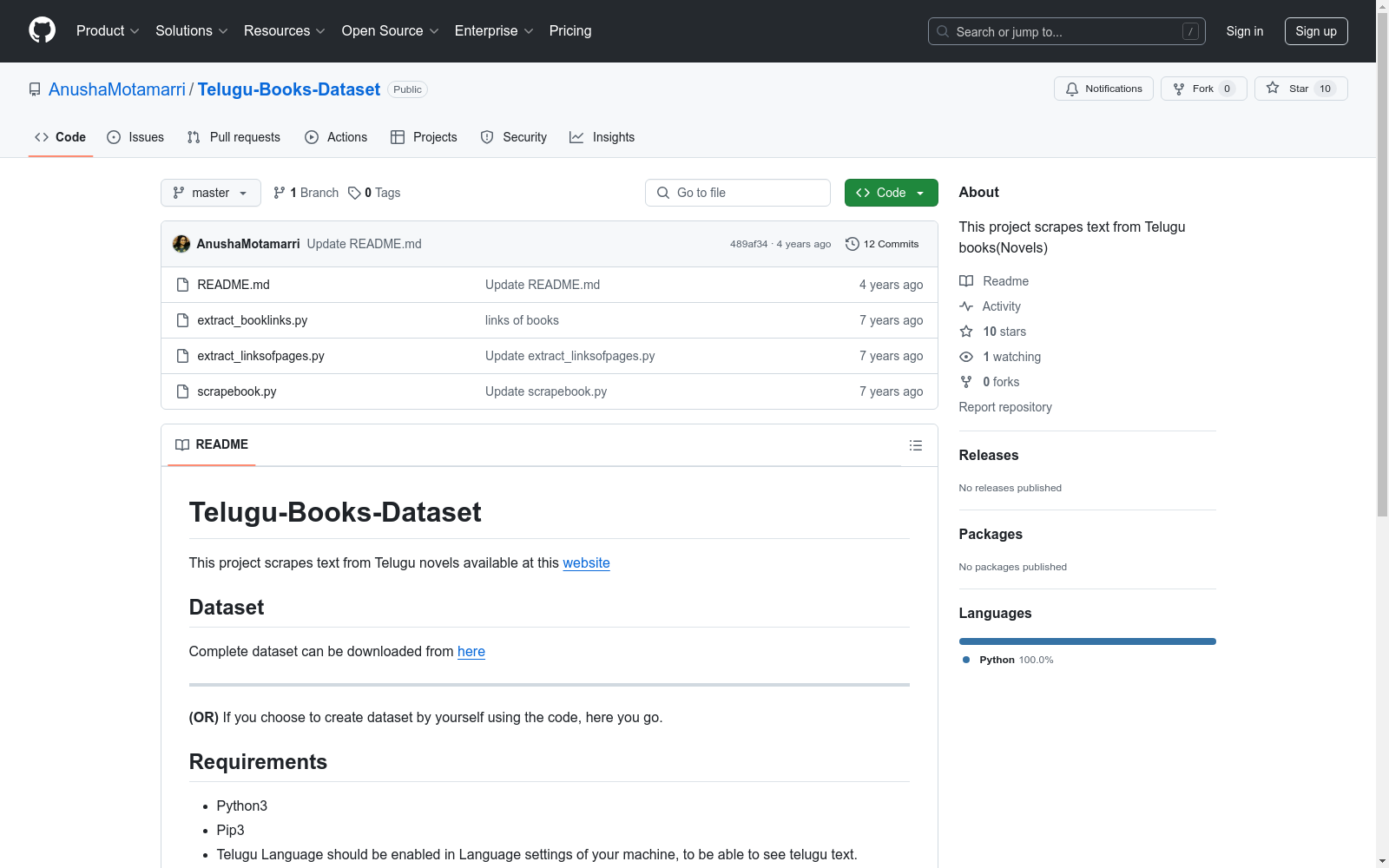
Task: Open the Pricing page
Action: click(x=570, y=30)
